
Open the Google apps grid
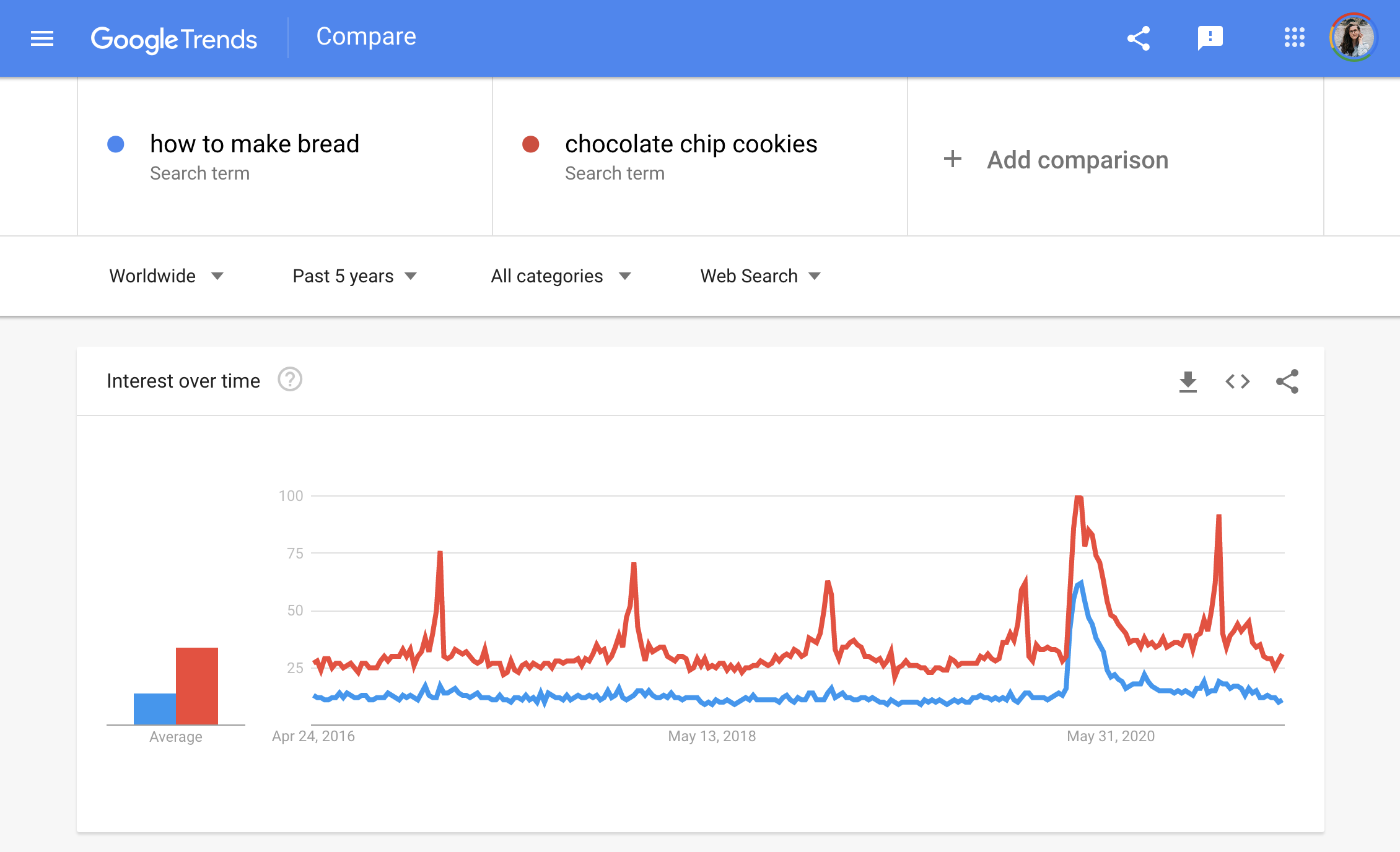click(x=1294, y=38)
